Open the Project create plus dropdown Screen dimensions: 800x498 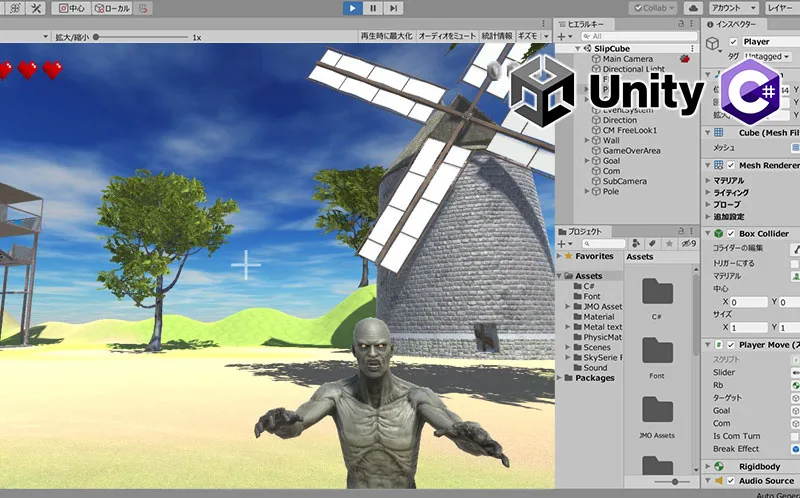565,244
